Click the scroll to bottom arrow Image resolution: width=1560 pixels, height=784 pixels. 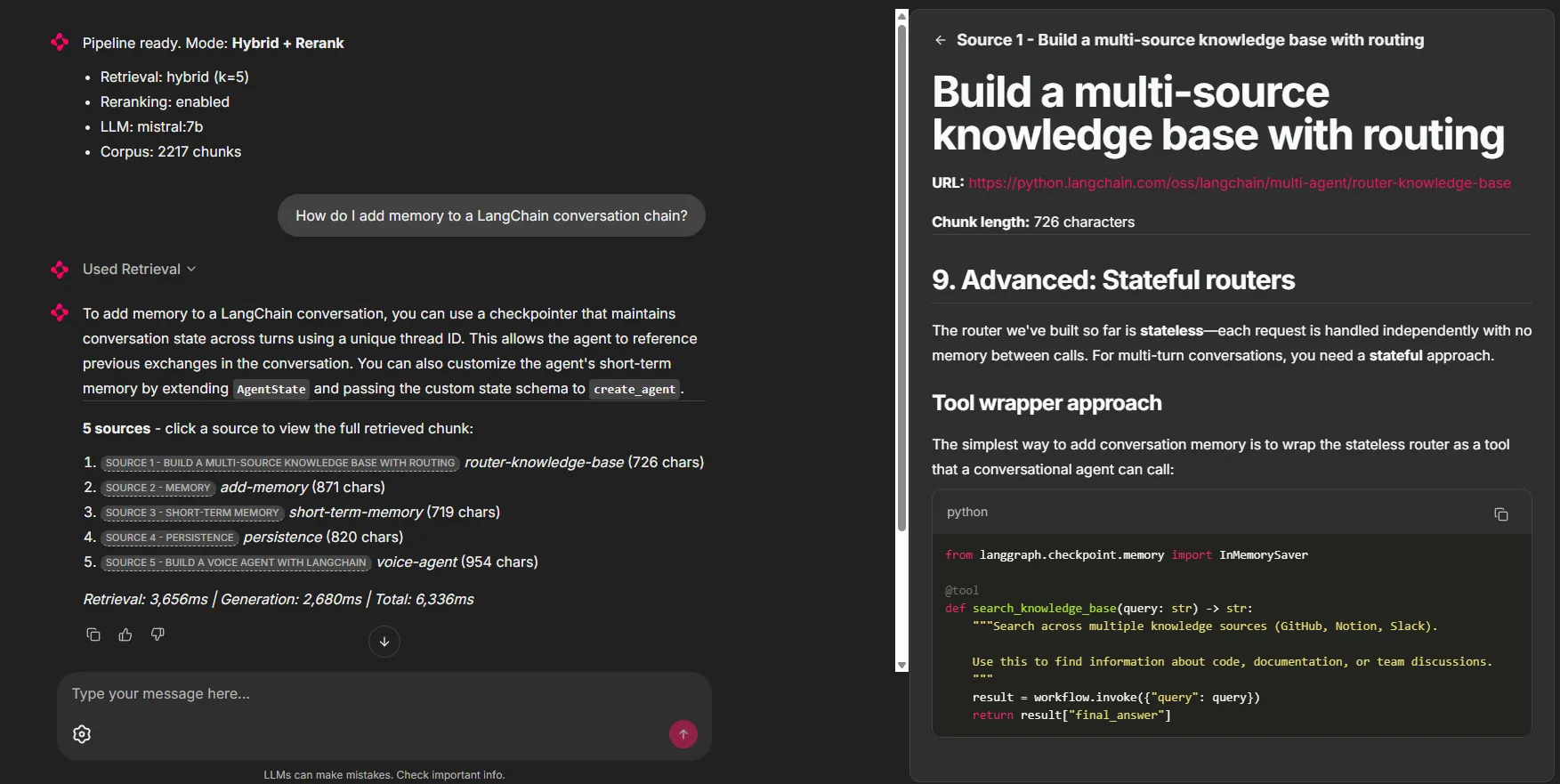pyautogui.click(x=384, y=642)
